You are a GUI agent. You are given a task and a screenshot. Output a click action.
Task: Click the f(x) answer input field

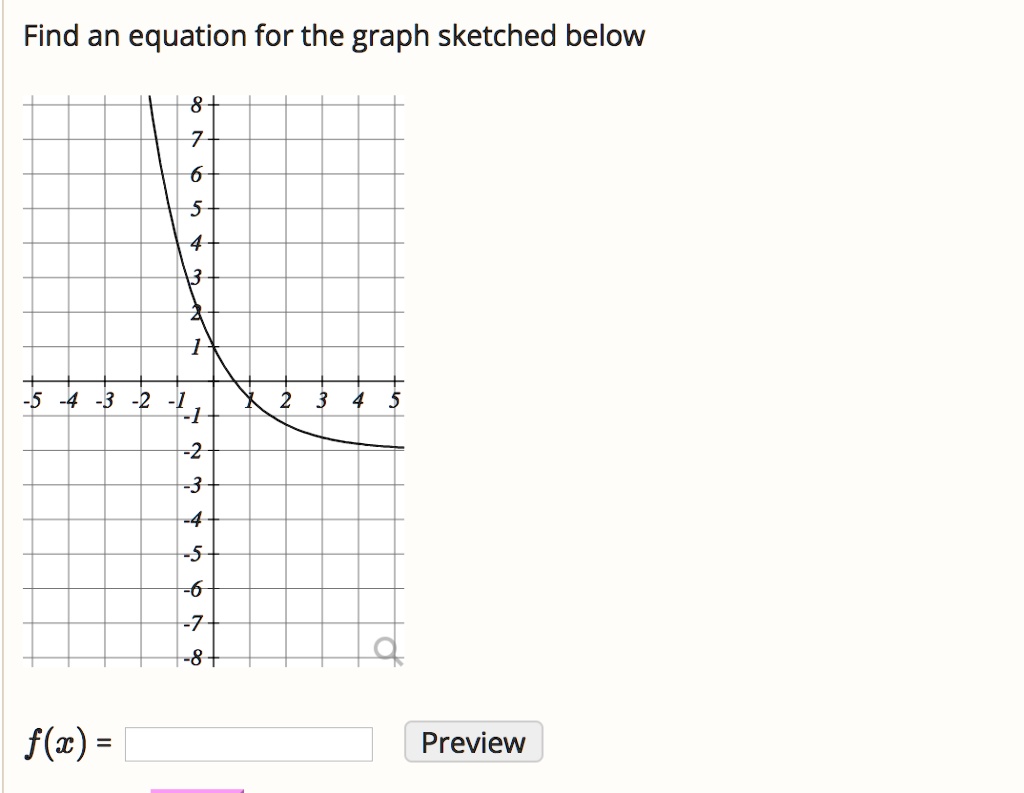coord(249,744)
